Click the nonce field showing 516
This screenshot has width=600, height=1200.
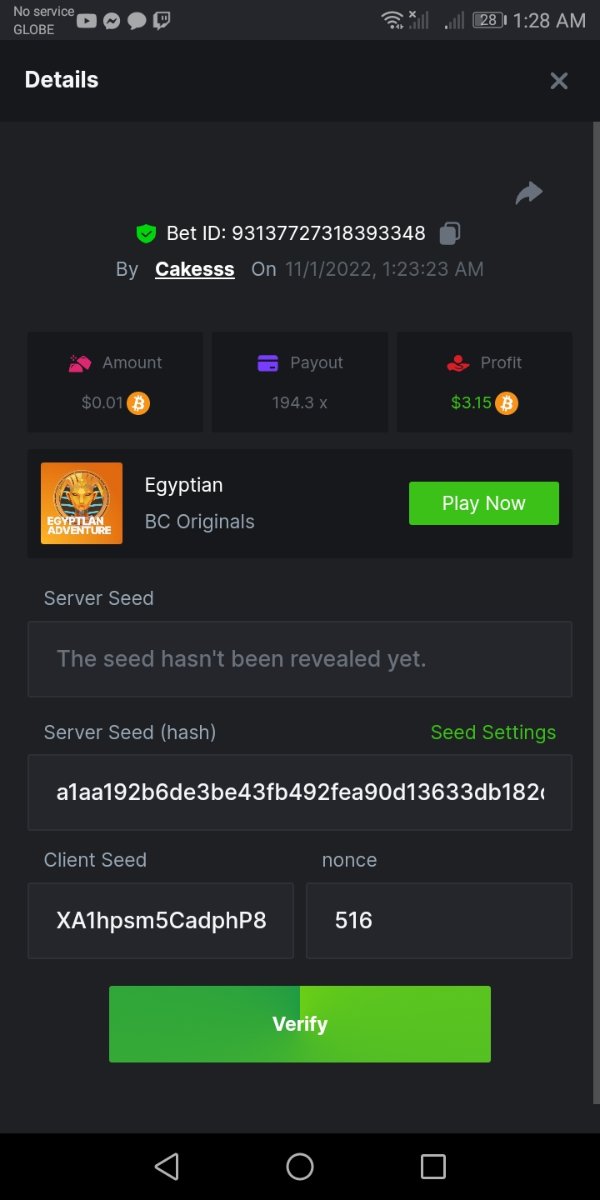pyautogui.click(x=439, y=921)
